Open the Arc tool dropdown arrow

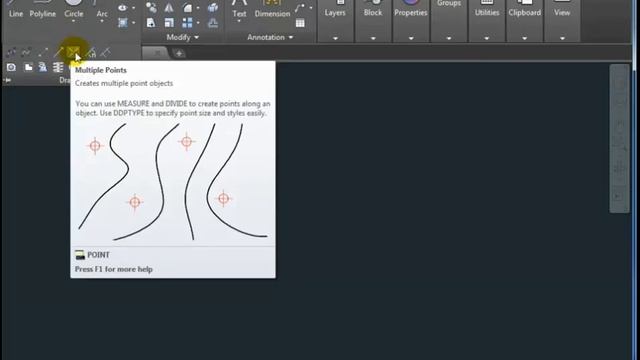coord(102,21)
